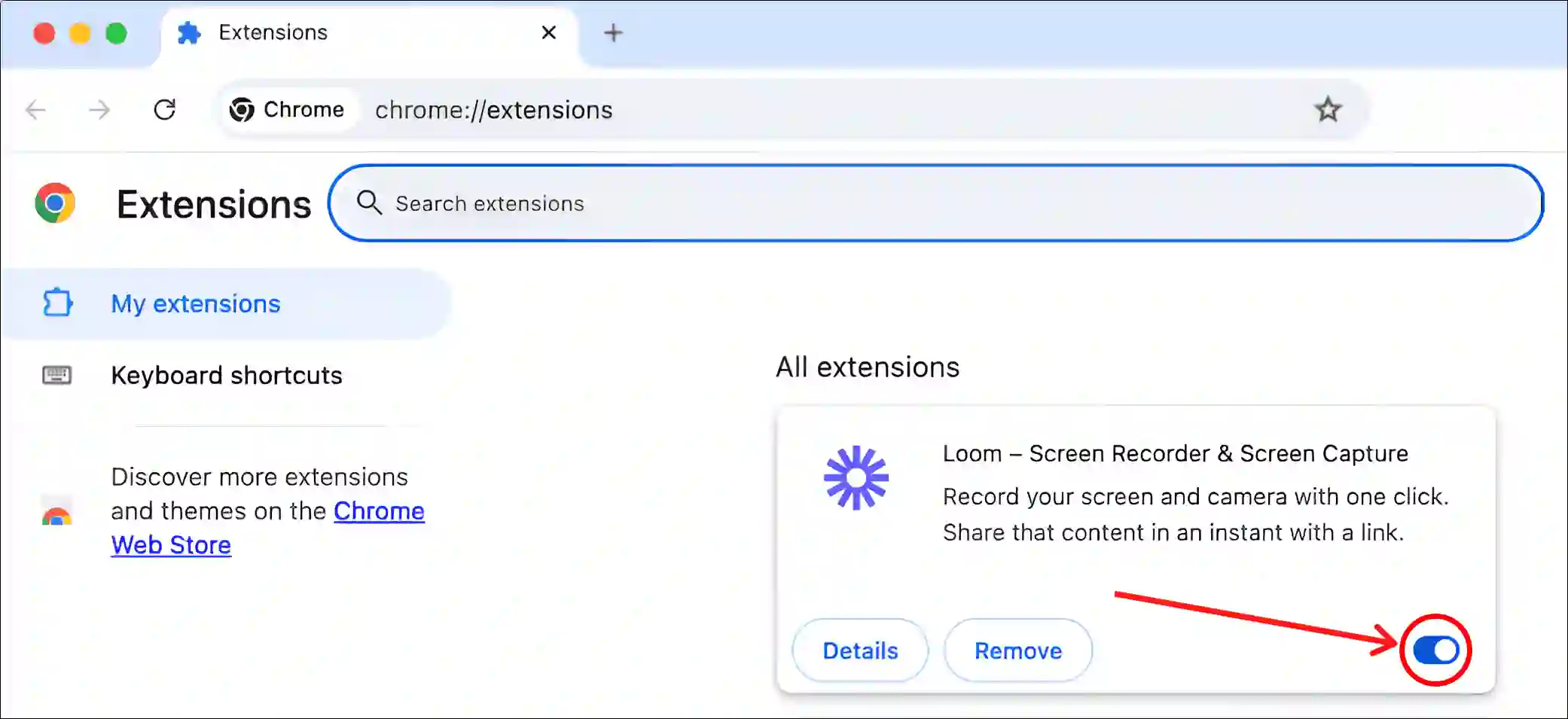Click the Loom description text

tap(1196, 514)
